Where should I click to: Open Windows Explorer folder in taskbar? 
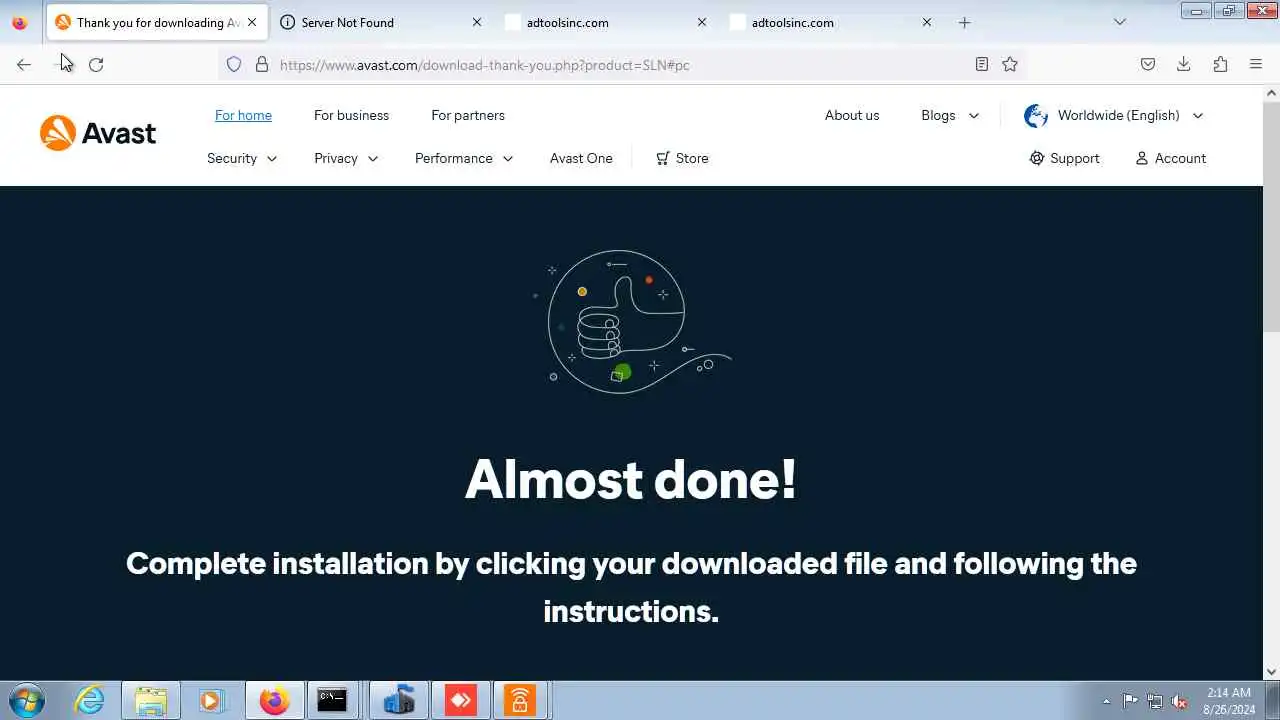point(151,700)
